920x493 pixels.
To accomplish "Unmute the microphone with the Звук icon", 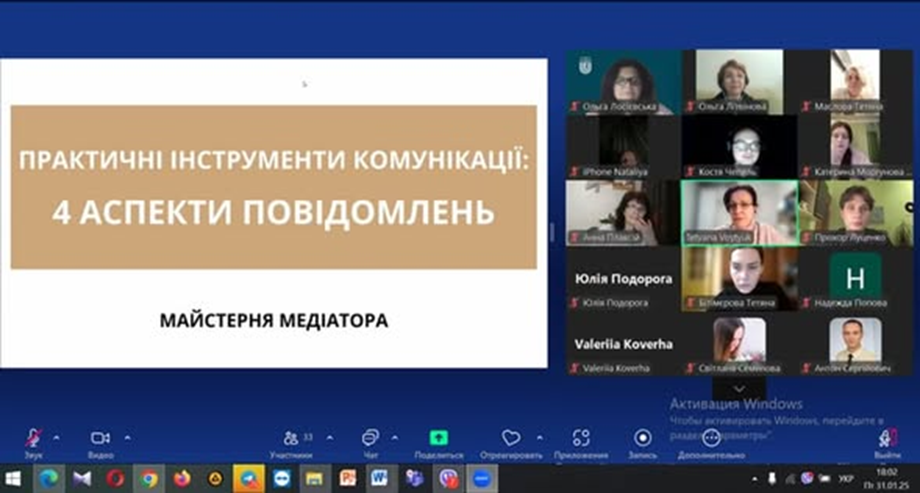I will pos(33,438).
